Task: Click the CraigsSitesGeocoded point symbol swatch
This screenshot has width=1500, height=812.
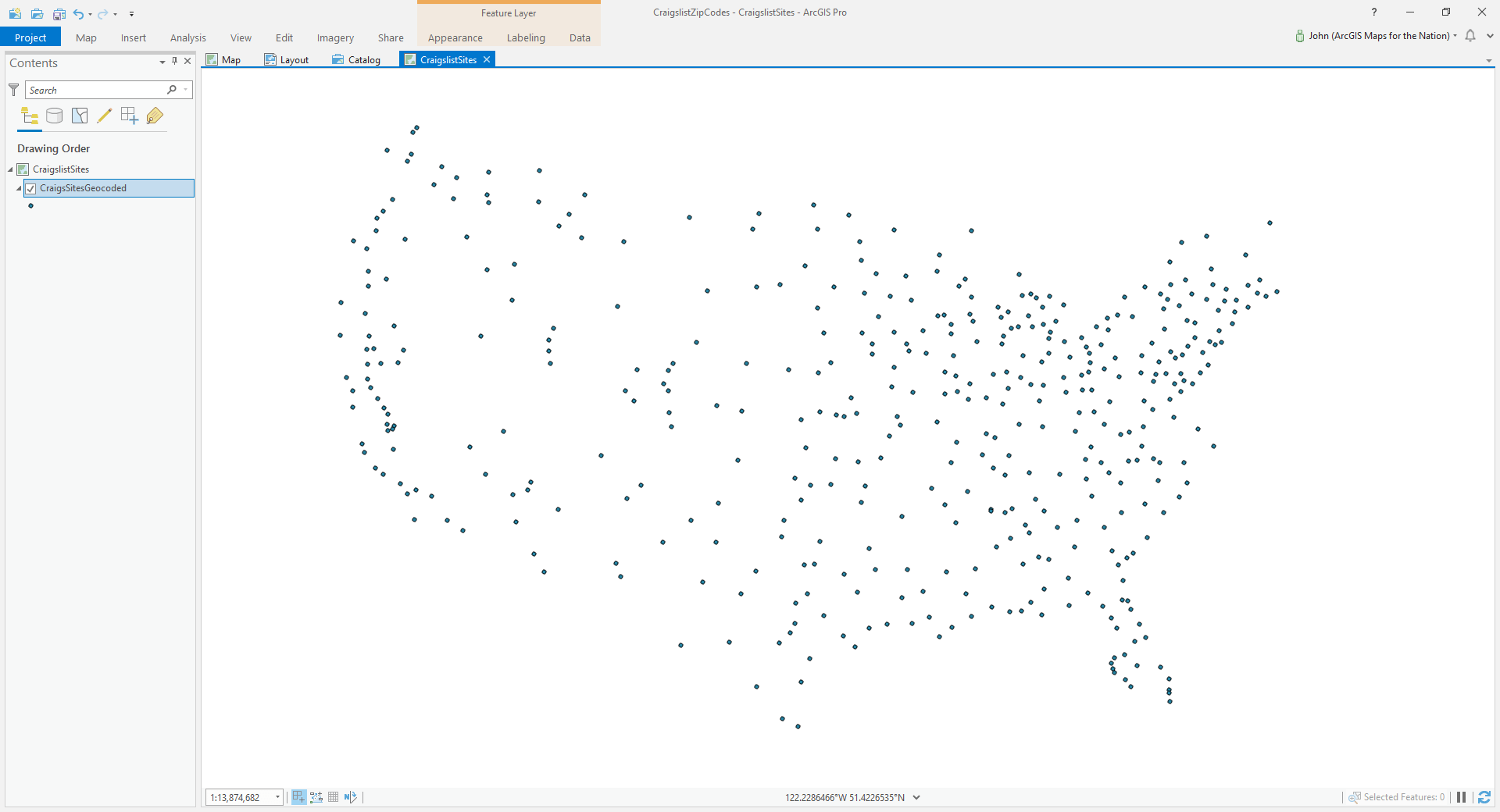Action: coord(30,206)
